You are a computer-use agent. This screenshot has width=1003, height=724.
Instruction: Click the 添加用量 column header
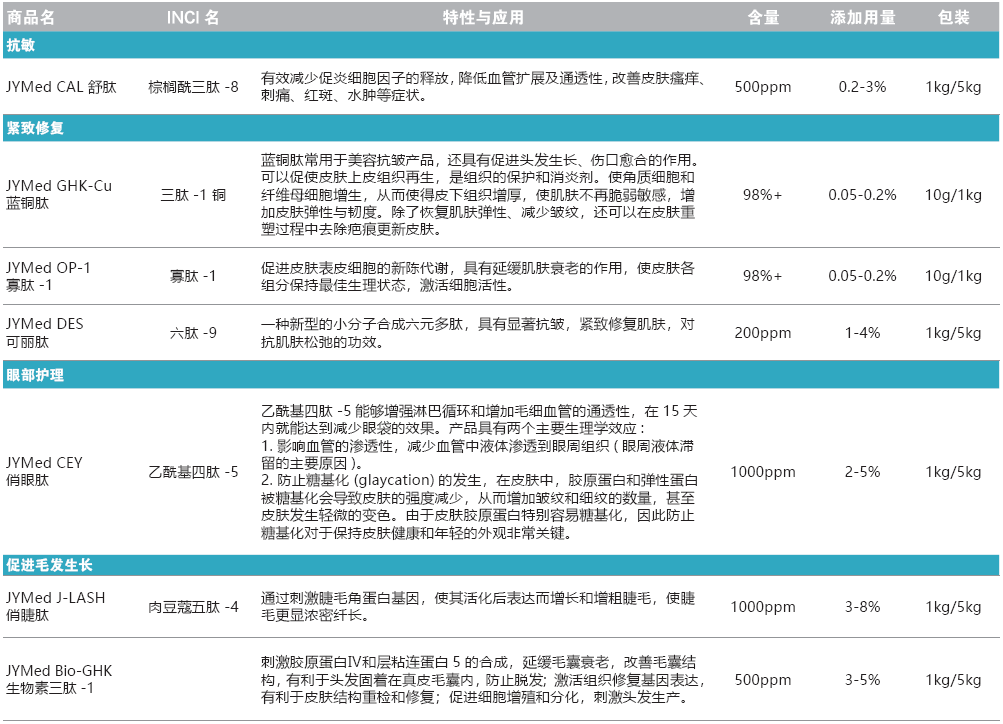pyautogui.click(x=862, y=17)
